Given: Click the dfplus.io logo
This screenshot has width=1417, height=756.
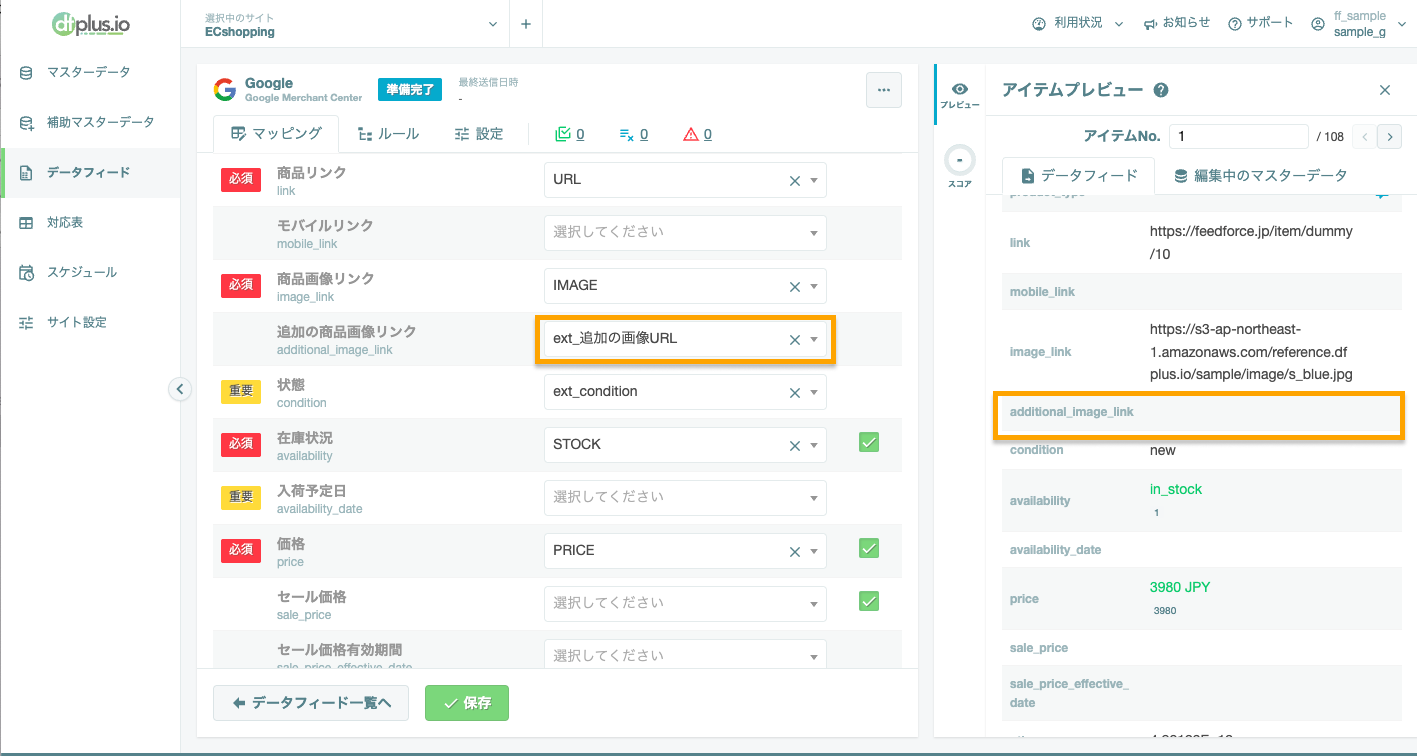Looking at the screenshot, I should [91, 24].
